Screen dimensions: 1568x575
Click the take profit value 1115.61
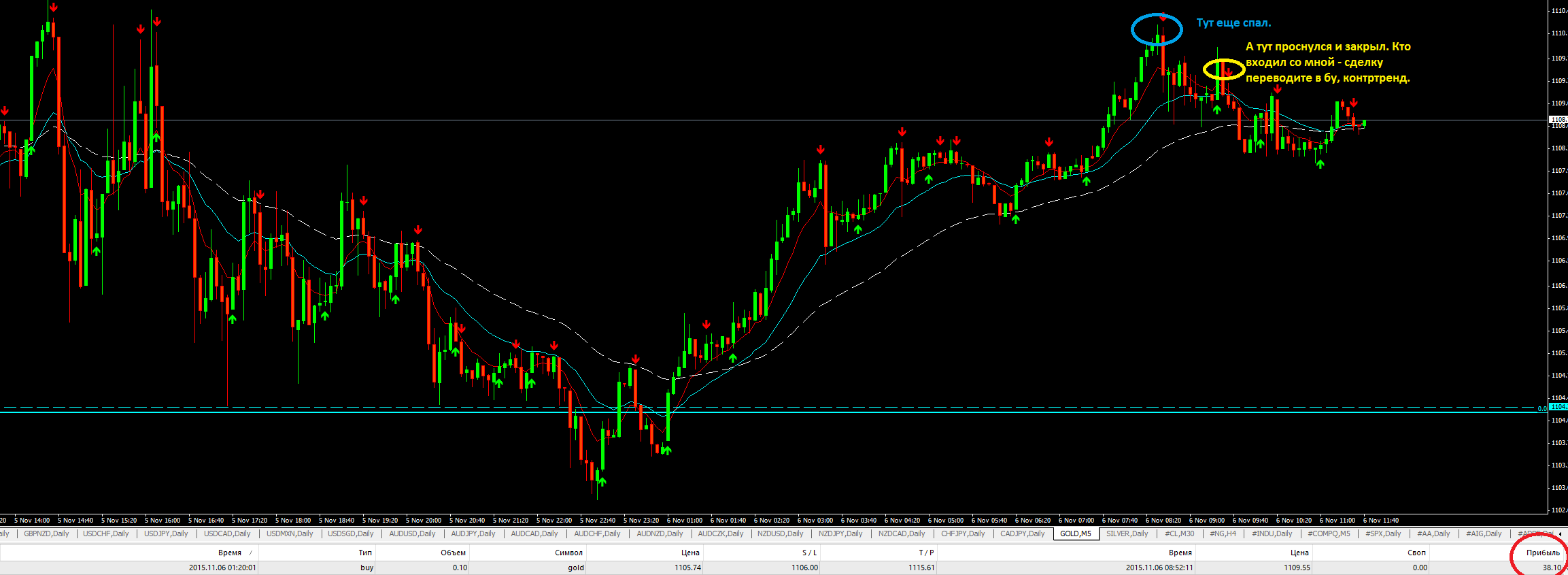(921, 568)
